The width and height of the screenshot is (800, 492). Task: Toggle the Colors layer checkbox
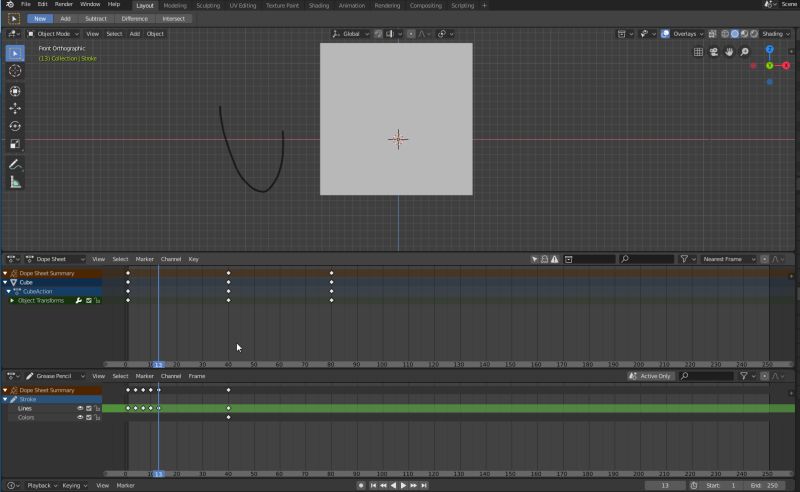click(89, 417)
